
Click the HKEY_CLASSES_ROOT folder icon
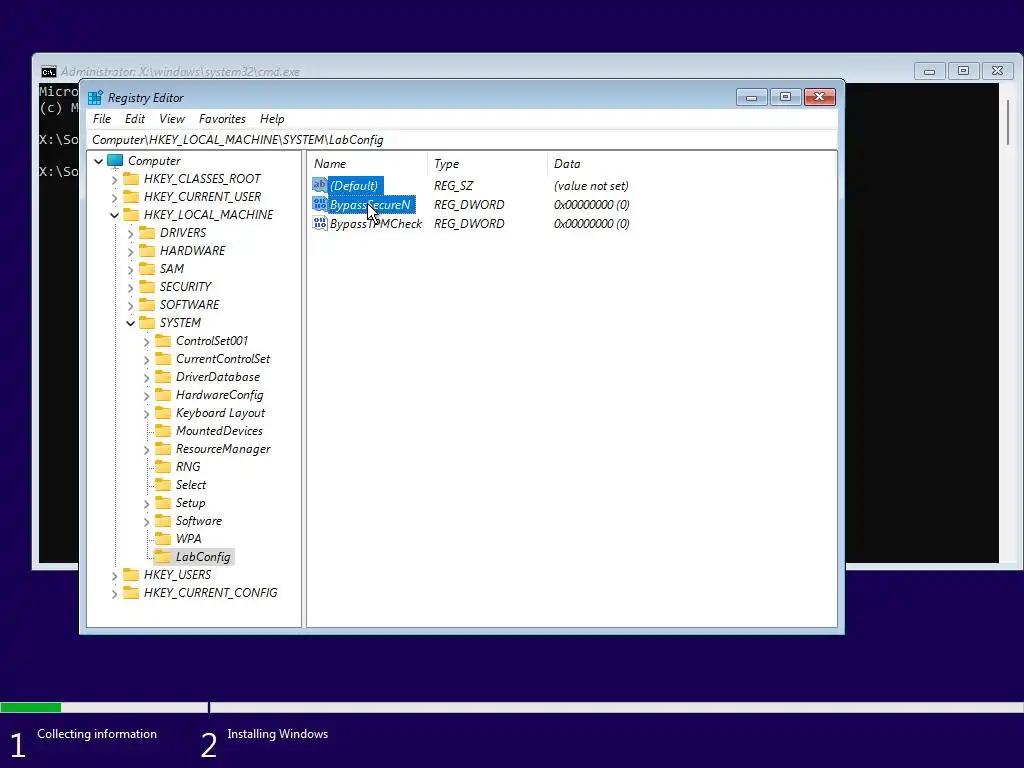tap(131, 178)
